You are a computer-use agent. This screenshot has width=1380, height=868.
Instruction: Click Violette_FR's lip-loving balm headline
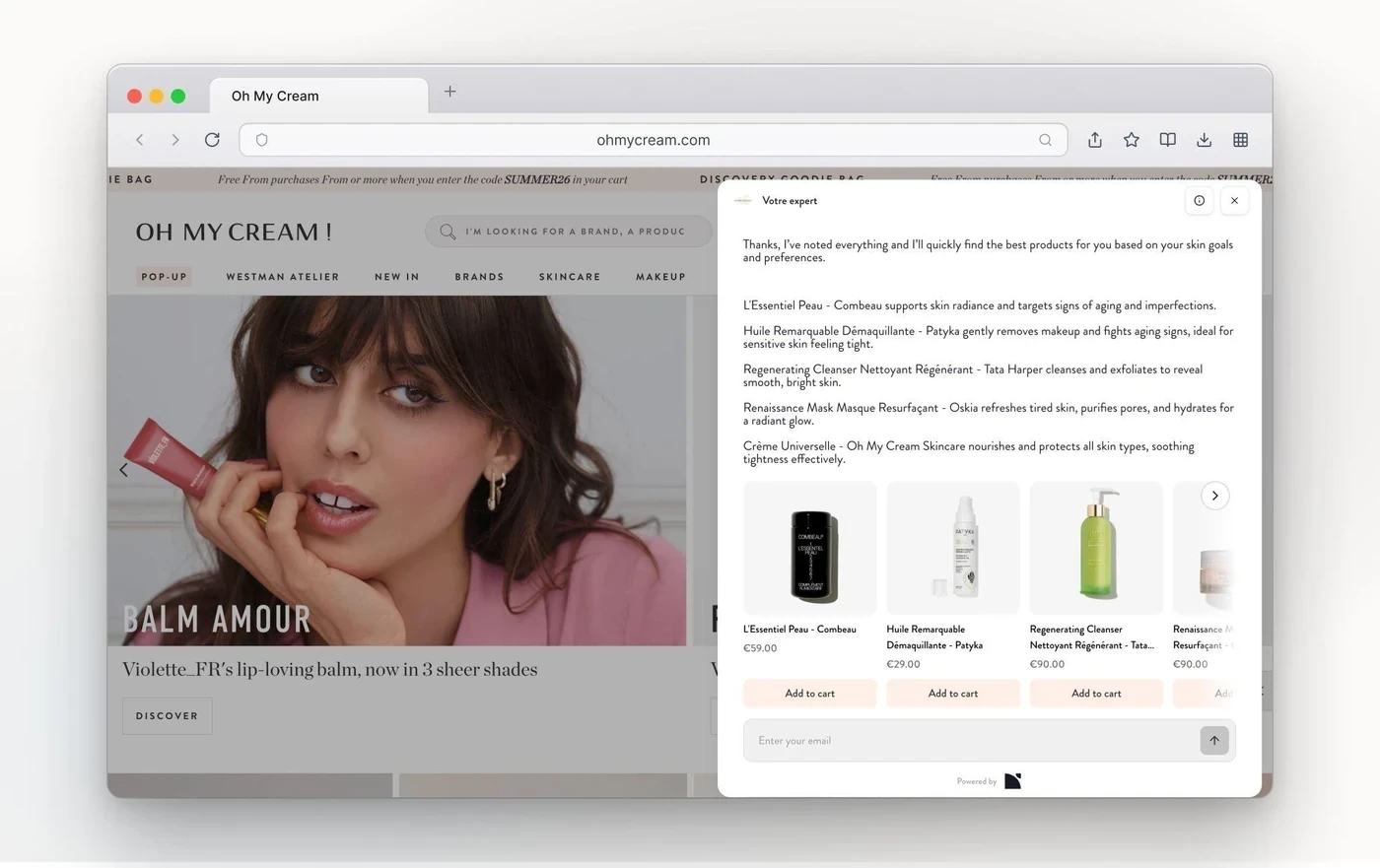point(330,670)
